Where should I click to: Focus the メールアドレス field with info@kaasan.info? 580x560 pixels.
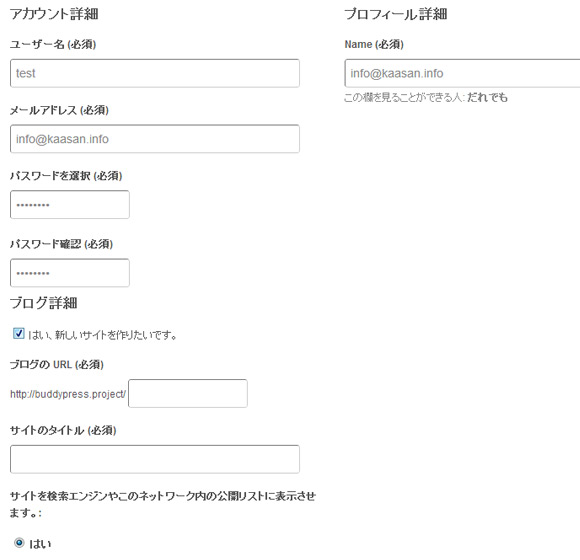155,139
